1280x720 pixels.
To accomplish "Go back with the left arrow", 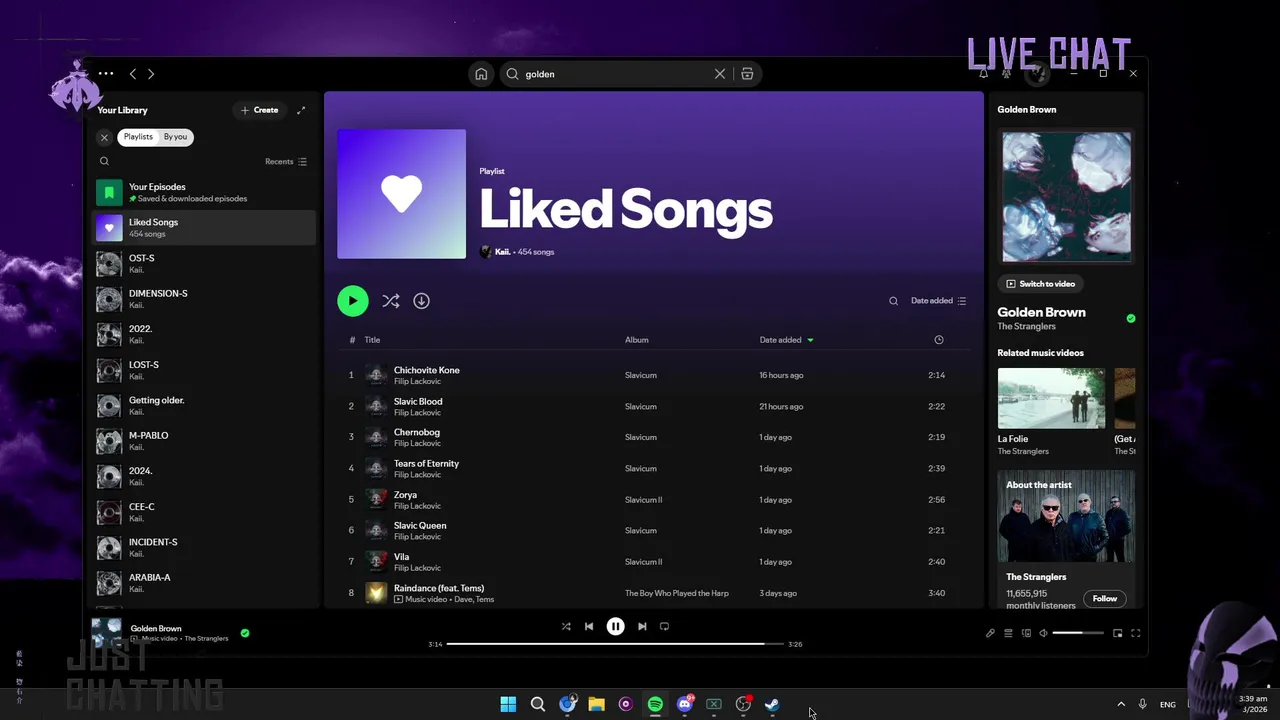I will 132,74.
